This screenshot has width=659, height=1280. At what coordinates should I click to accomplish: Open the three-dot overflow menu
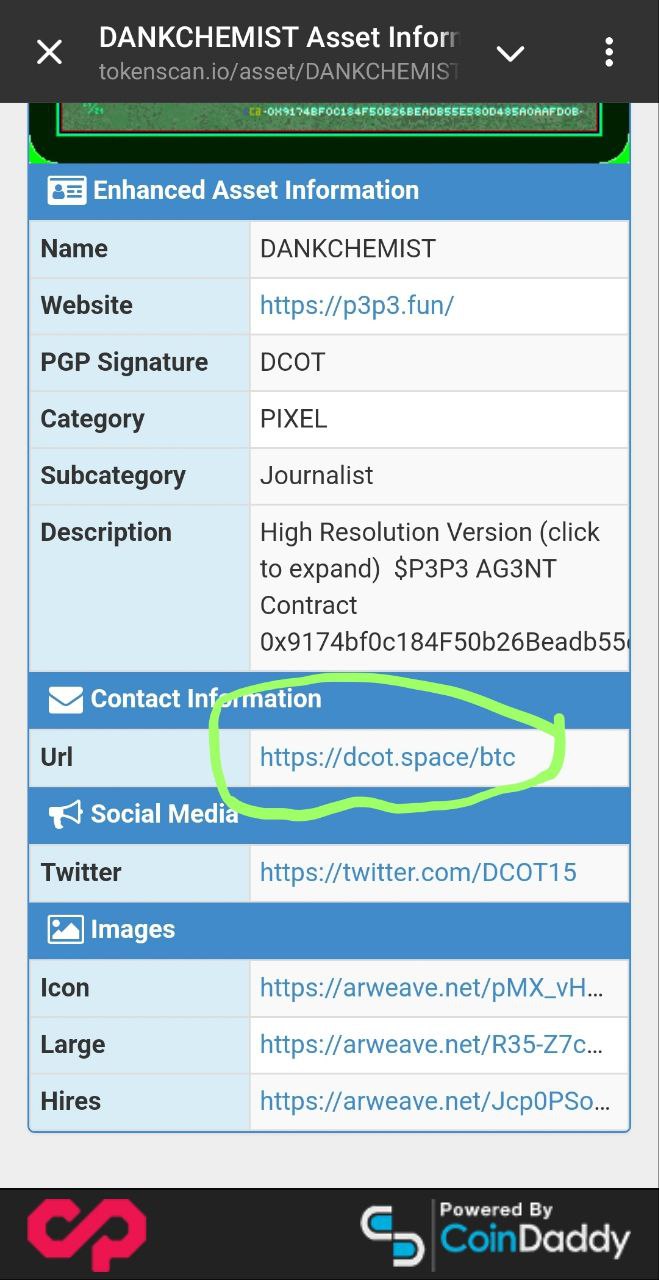[x=609, y=52]
